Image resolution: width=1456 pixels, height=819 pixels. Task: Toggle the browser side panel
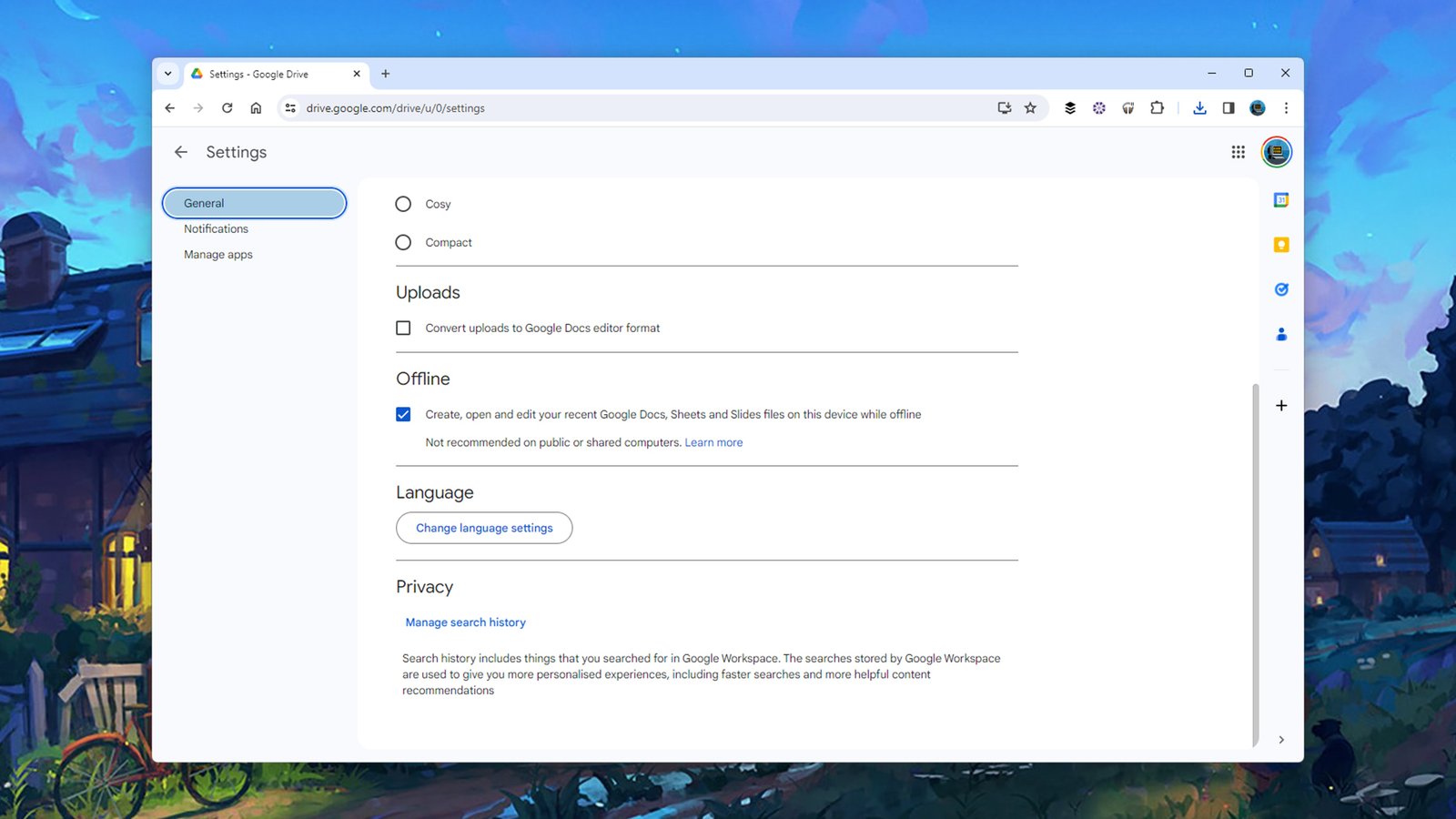[x=1228, y=108]
